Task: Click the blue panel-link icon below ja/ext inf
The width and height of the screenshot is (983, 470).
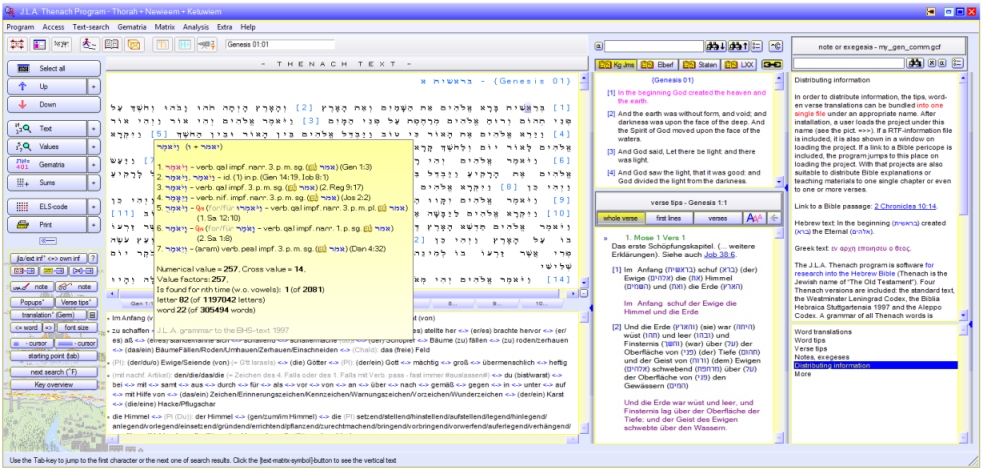Action: [84, 271]
